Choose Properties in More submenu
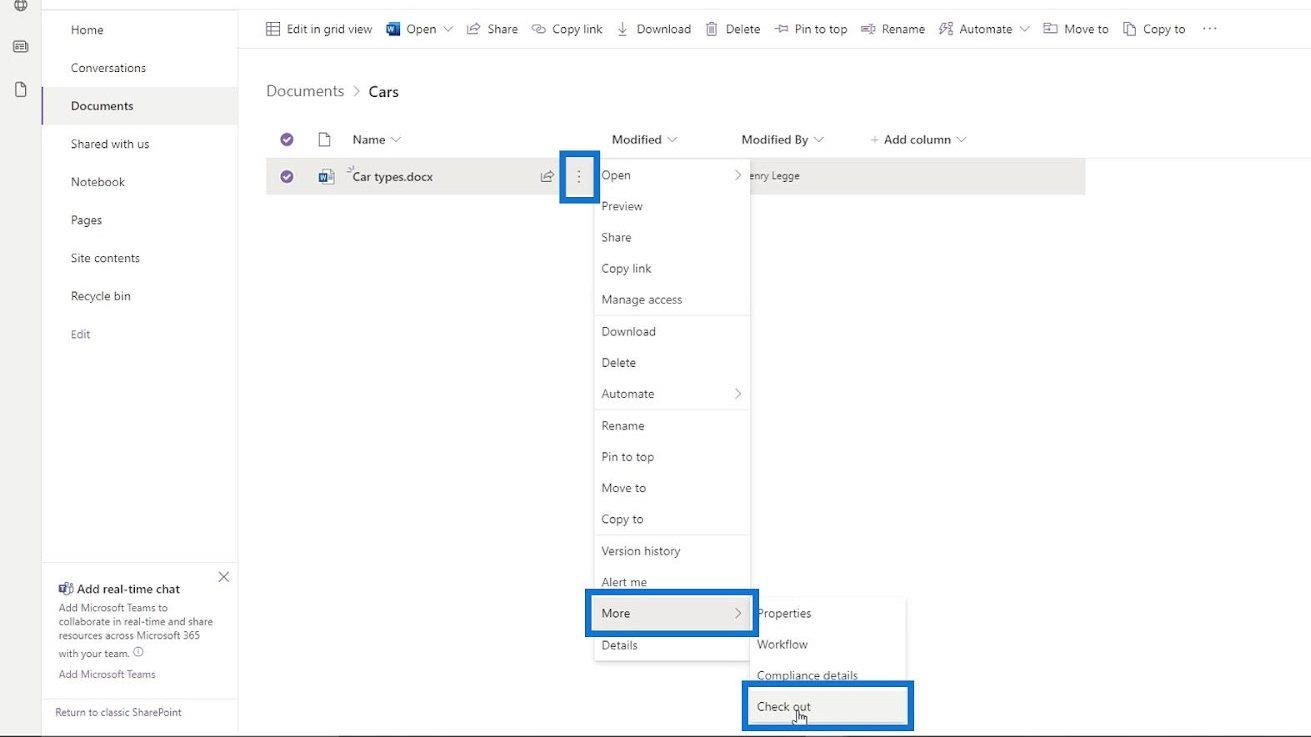Screen dimensions: 1311x737 pyautogui.click(x=828, y=613)
